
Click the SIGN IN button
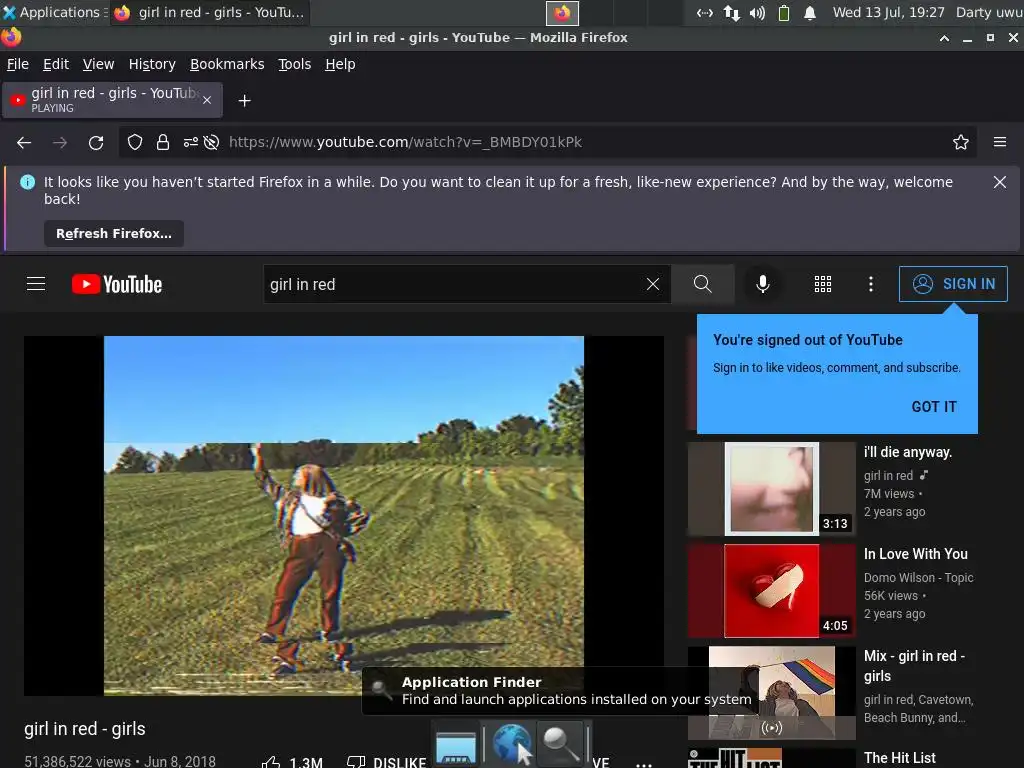[x=953, y=284]
